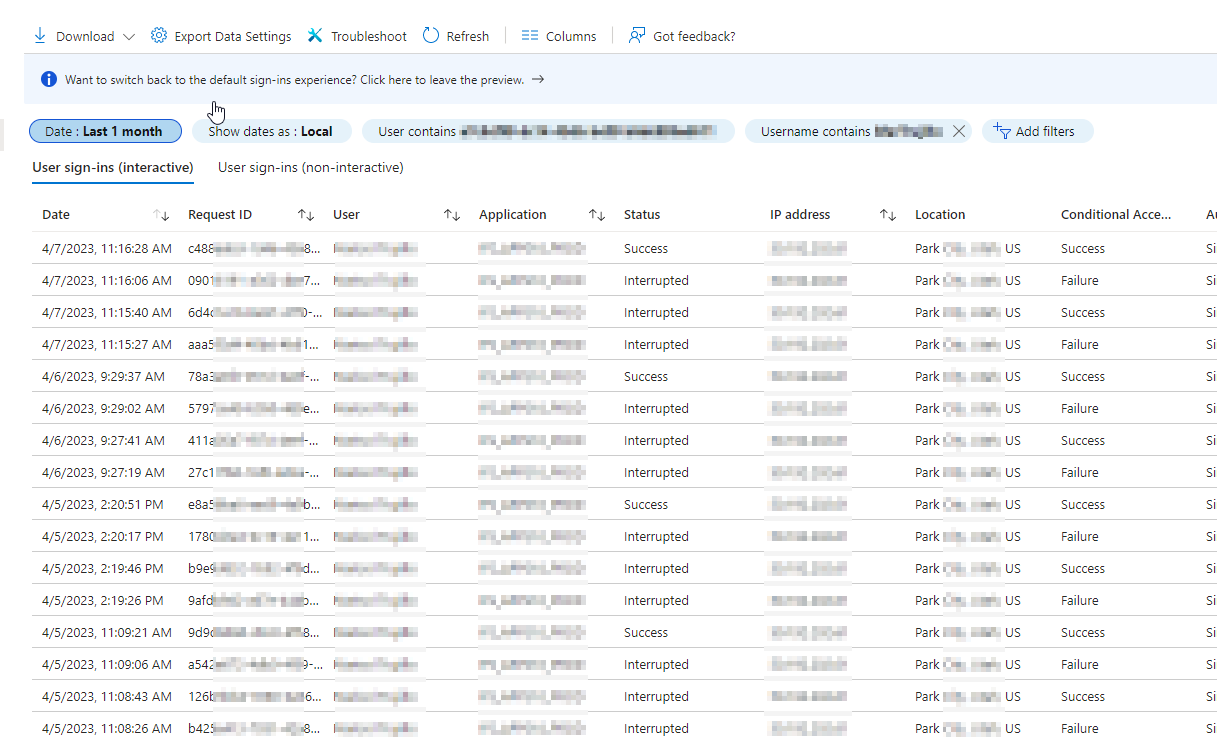Select the 4/5/2023, 11:09:06 AM row
Screen dimensions: 1217x743
click(624, 664)
